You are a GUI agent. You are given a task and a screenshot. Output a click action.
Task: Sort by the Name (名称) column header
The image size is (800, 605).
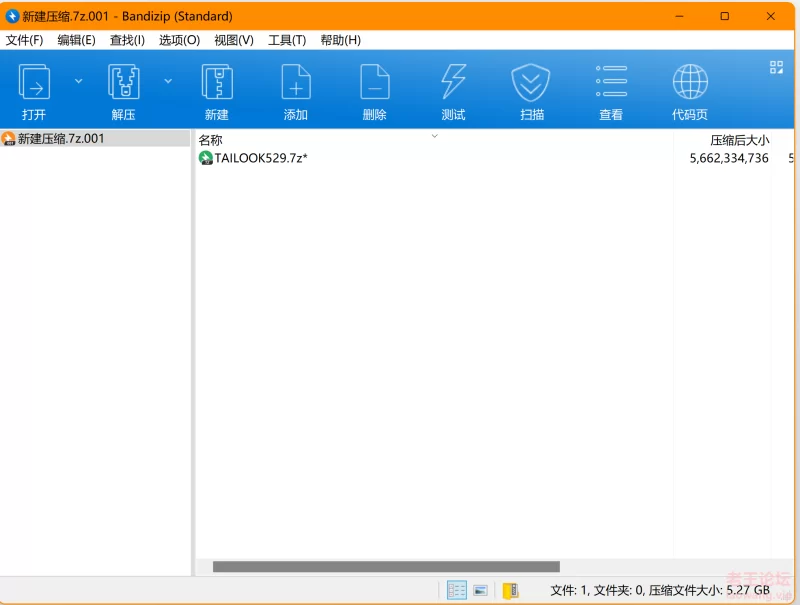(210, 140)
